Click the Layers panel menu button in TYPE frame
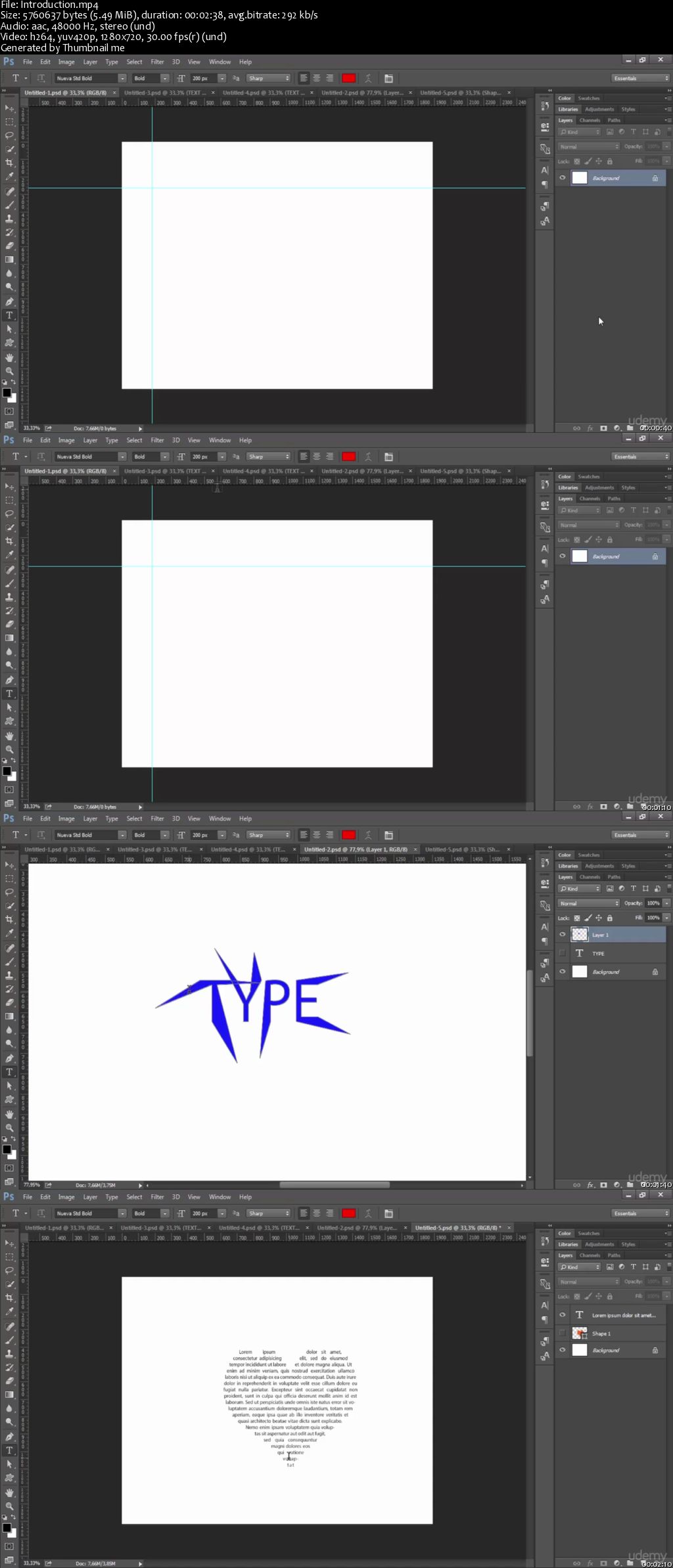 pos(667,877)
